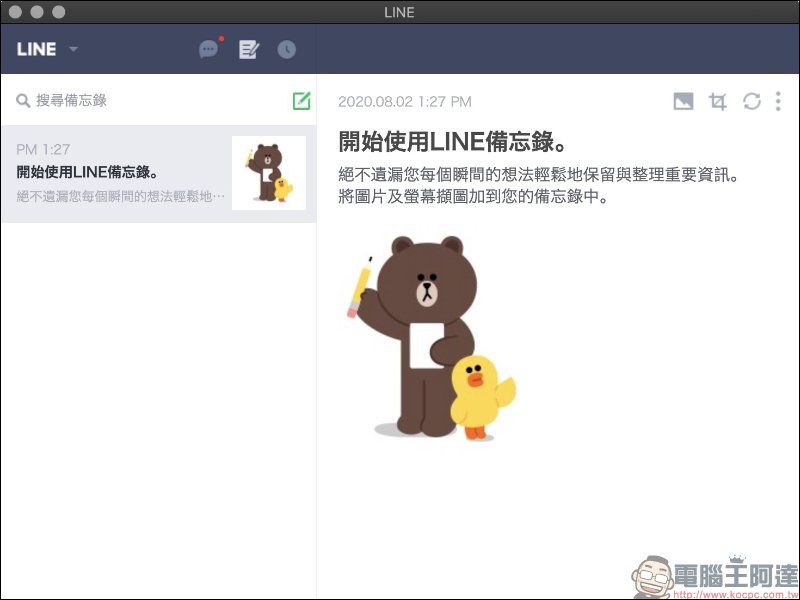800x600 pixels.
Task: Click the LINE logo in header
Action: pos(36,49)
